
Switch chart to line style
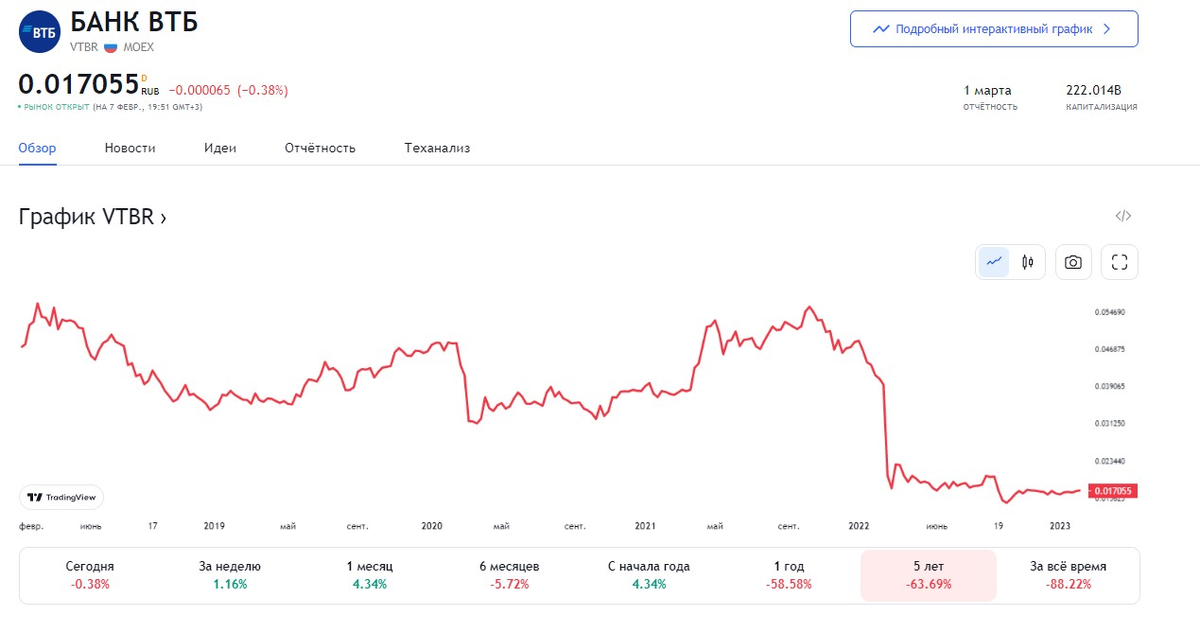[993, 262]
